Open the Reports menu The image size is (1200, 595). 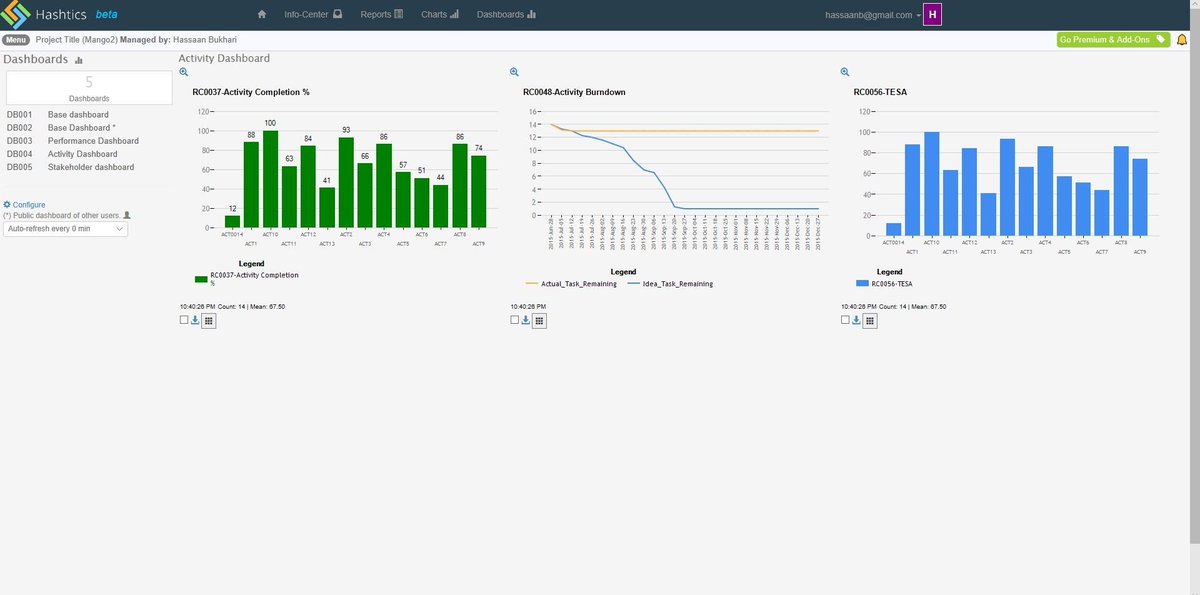click(382, 15)
